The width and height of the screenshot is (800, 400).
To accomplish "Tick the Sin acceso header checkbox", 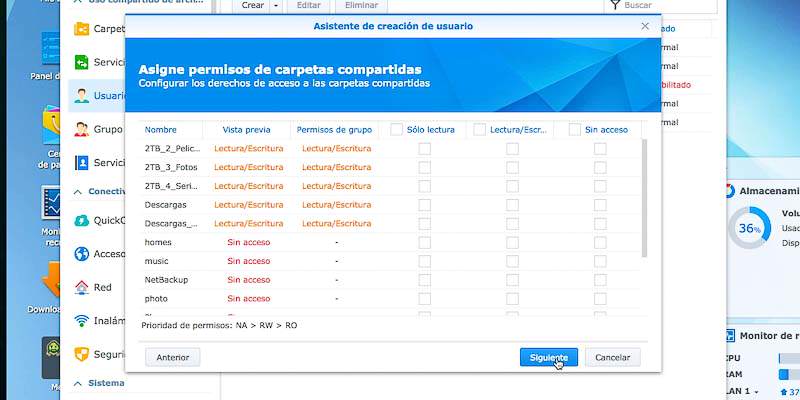I will click(x=574, y=130).
